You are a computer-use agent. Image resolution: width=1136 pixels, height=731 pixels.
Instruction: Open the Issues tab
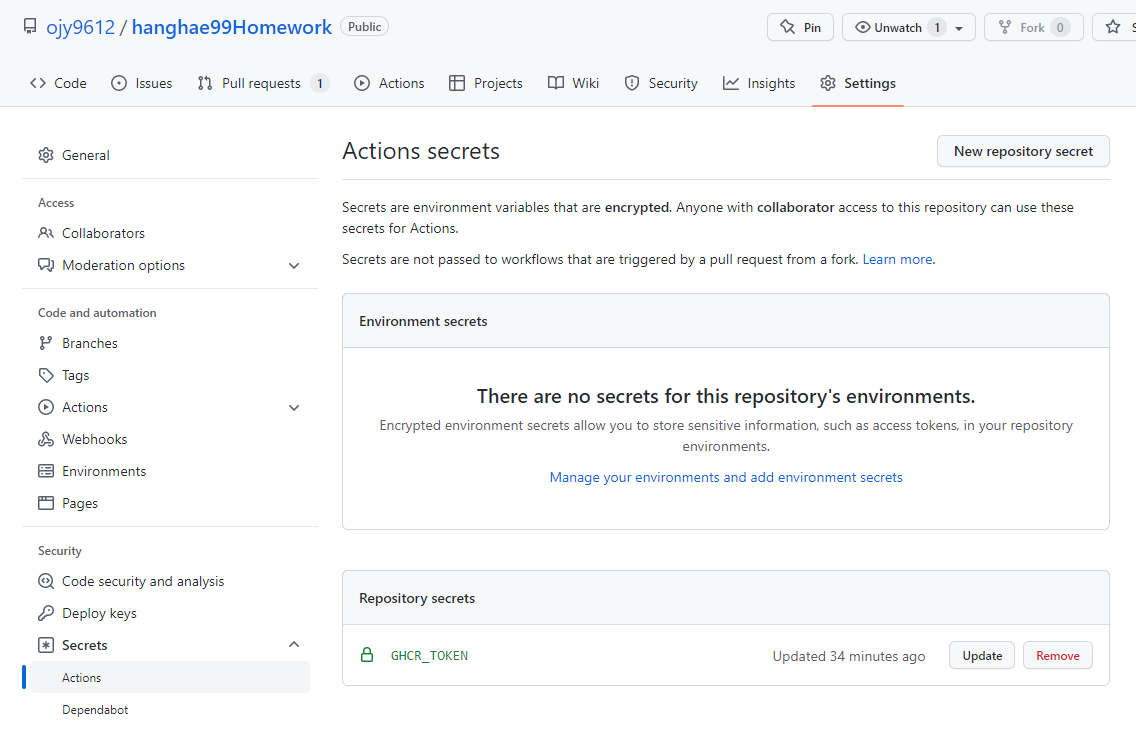click(142, 83)
